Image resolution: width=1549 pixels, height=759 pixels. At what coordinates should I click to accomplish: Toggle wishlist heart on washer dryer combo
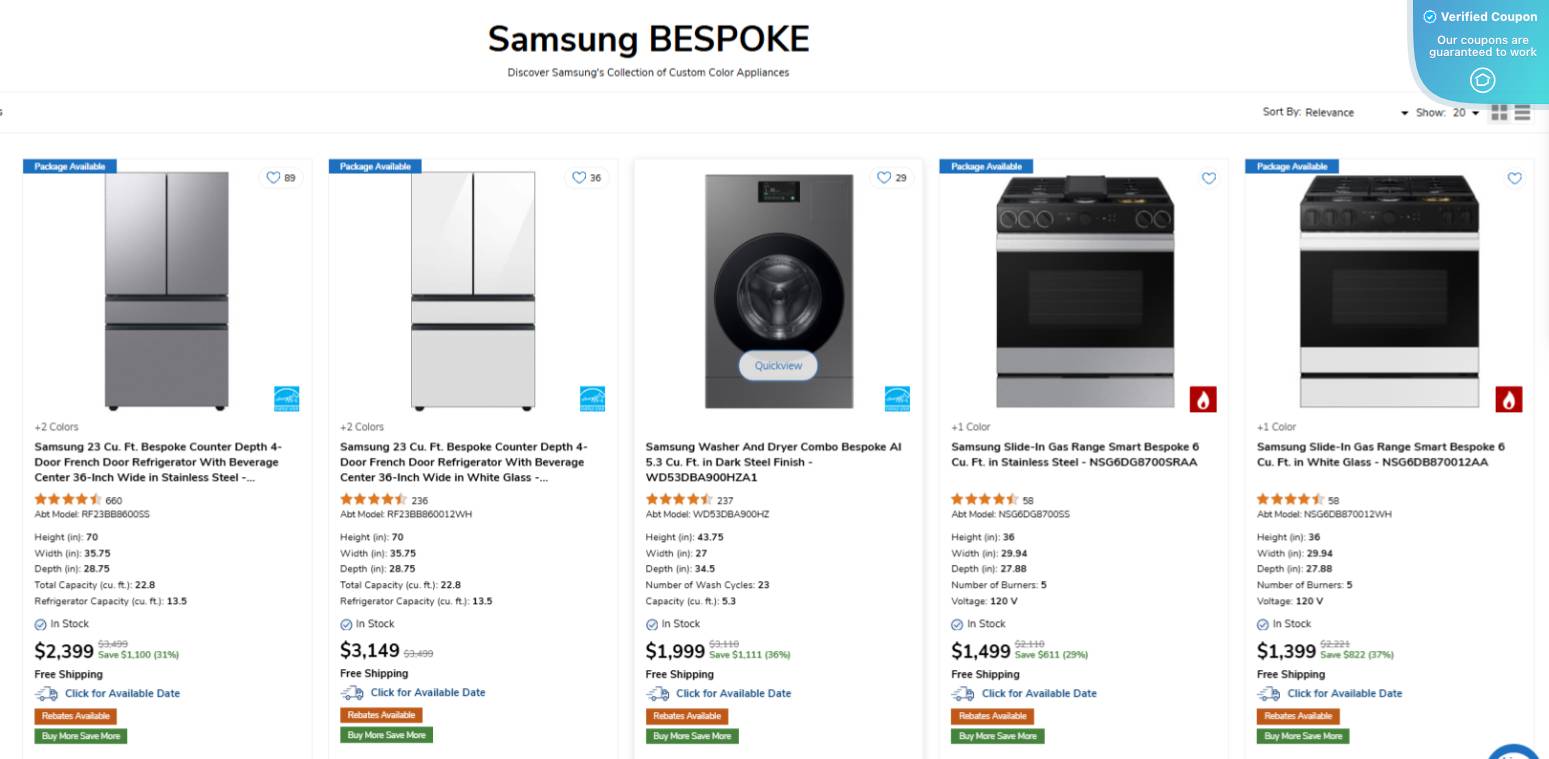click(x=883, y=178)
